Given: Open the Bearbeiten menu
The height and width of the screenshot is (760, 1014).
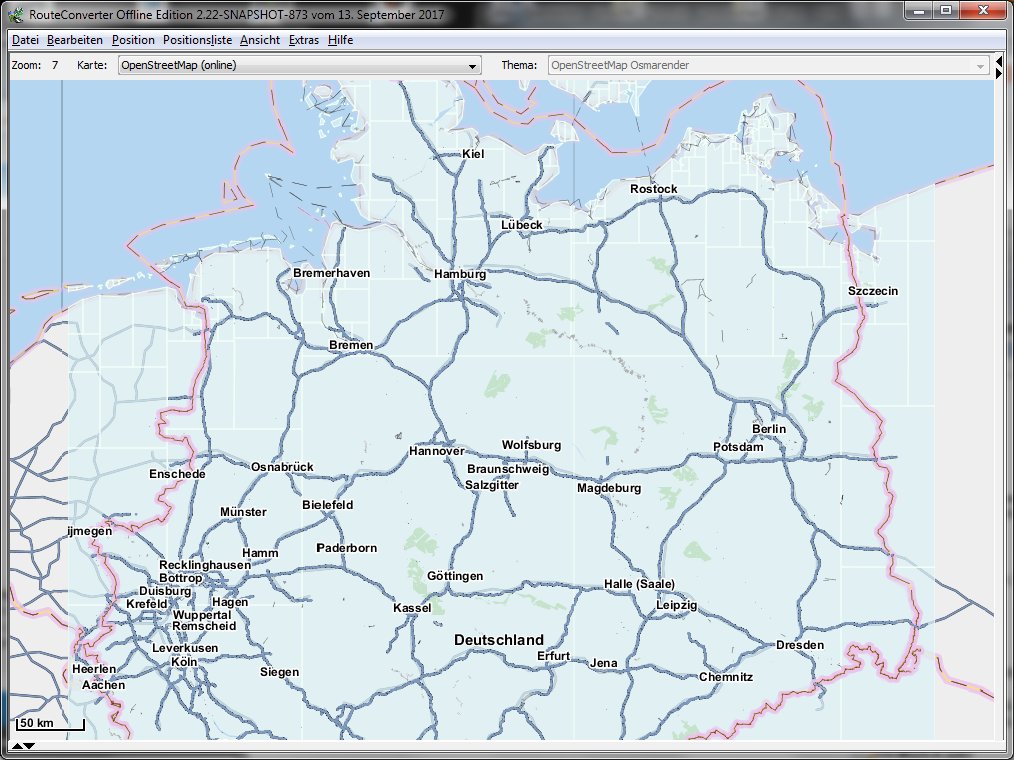Looking at the screenshot, I should click(74, 40).
